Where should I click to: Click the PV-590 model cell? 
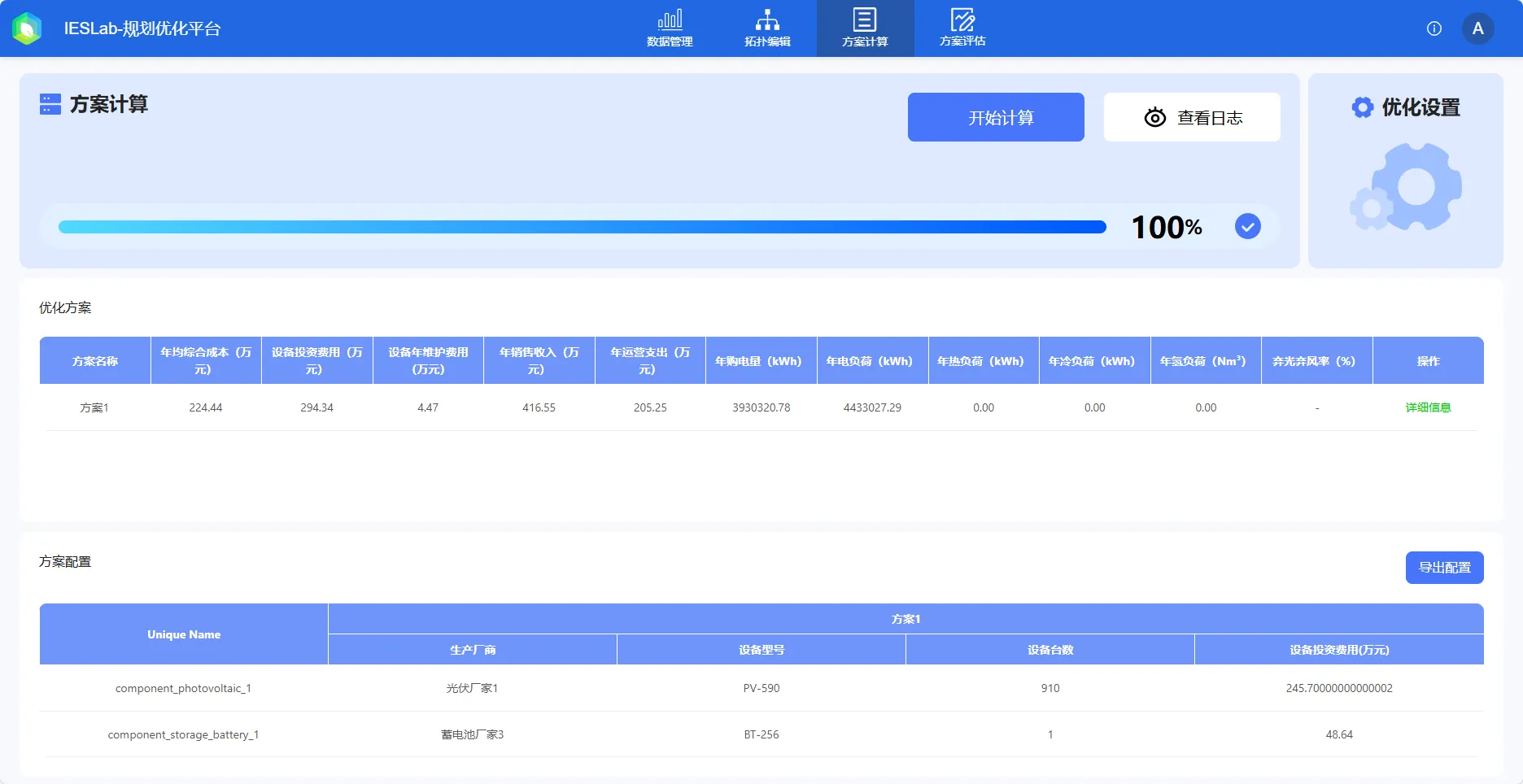[761, 688]
